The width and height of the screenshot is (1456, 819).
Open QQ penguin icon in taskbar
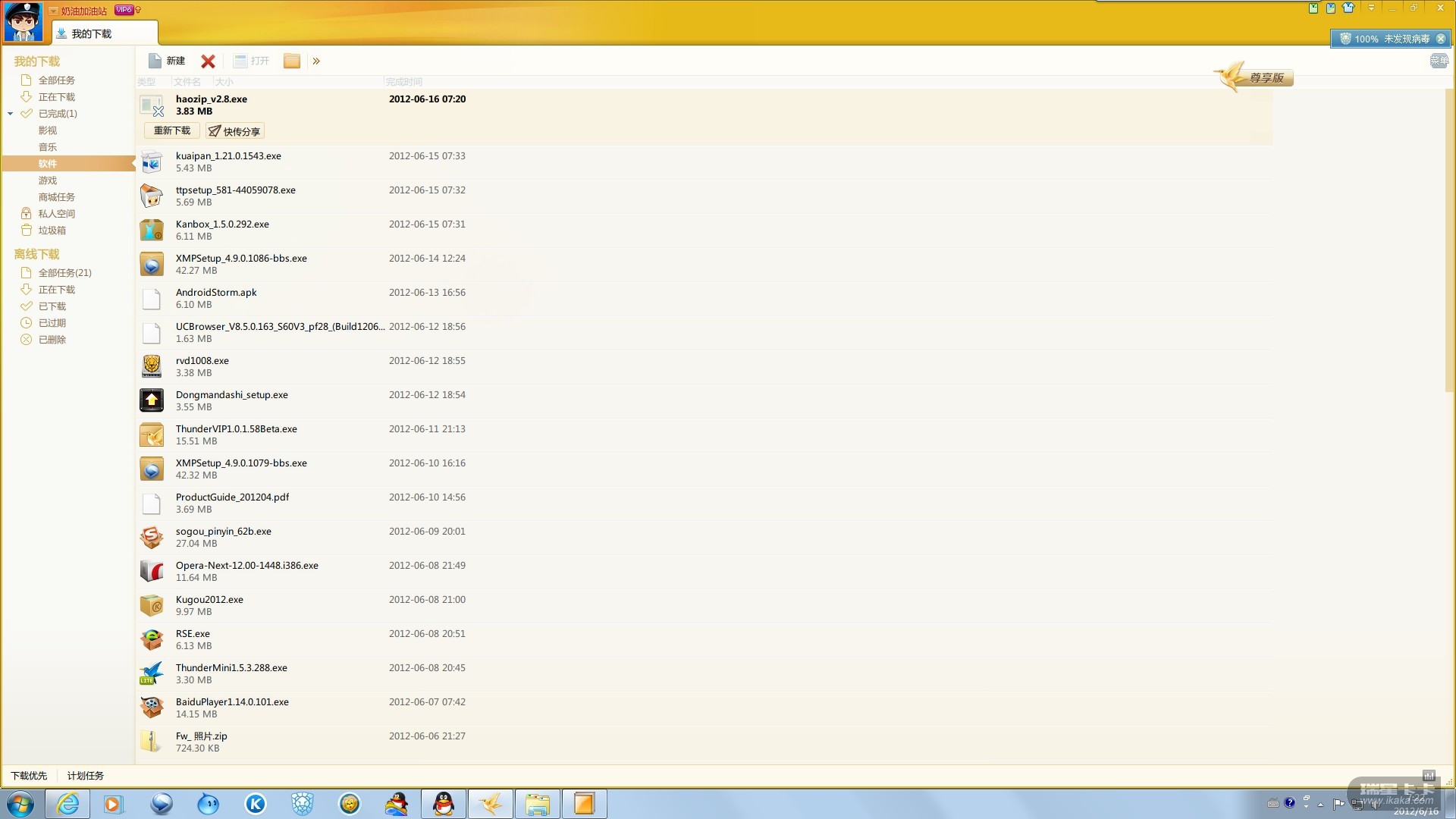coord(444,803)
